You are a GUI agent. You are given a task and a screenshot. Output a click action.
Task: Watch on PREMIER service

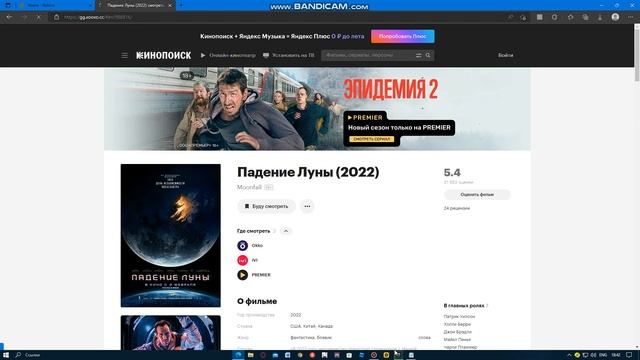tap(254, 275)
